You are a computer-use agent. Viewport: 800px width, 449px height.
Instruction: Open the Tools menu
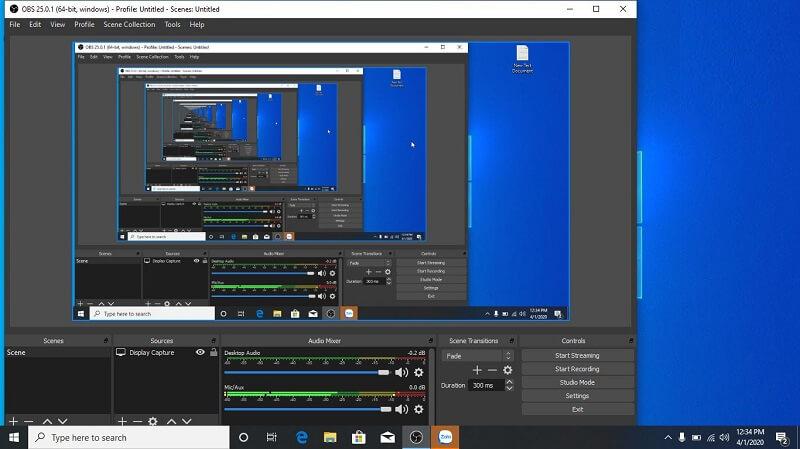[x=172, y=24]
